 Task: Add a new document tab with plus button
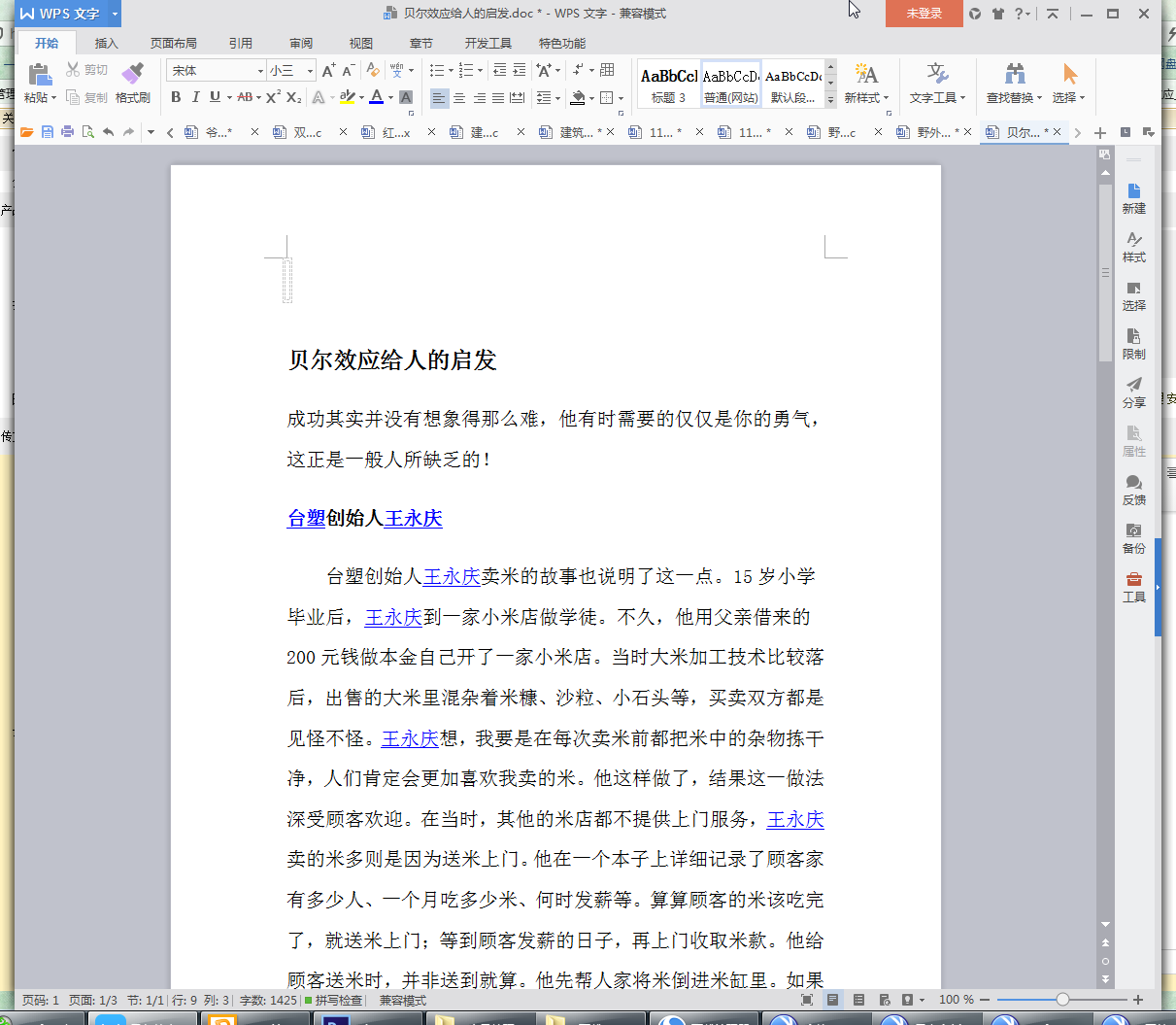click(x=1100, y=132)
